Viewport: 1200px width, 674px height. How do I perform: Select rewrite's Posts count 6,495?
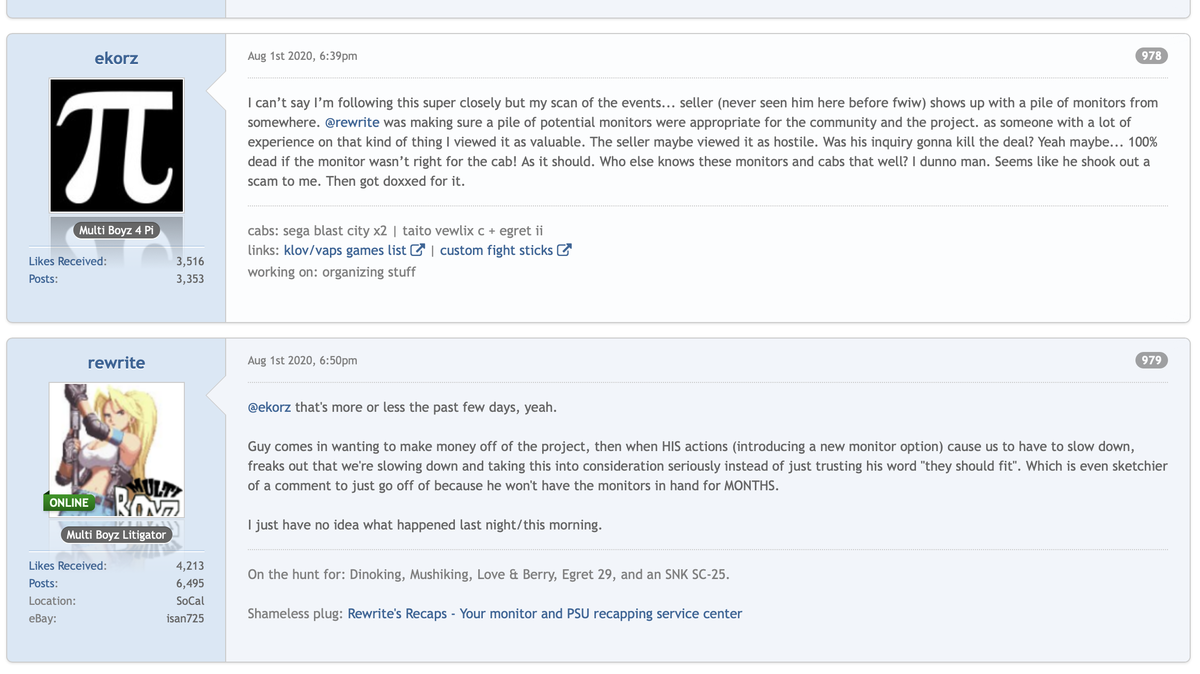coord(190,583)
